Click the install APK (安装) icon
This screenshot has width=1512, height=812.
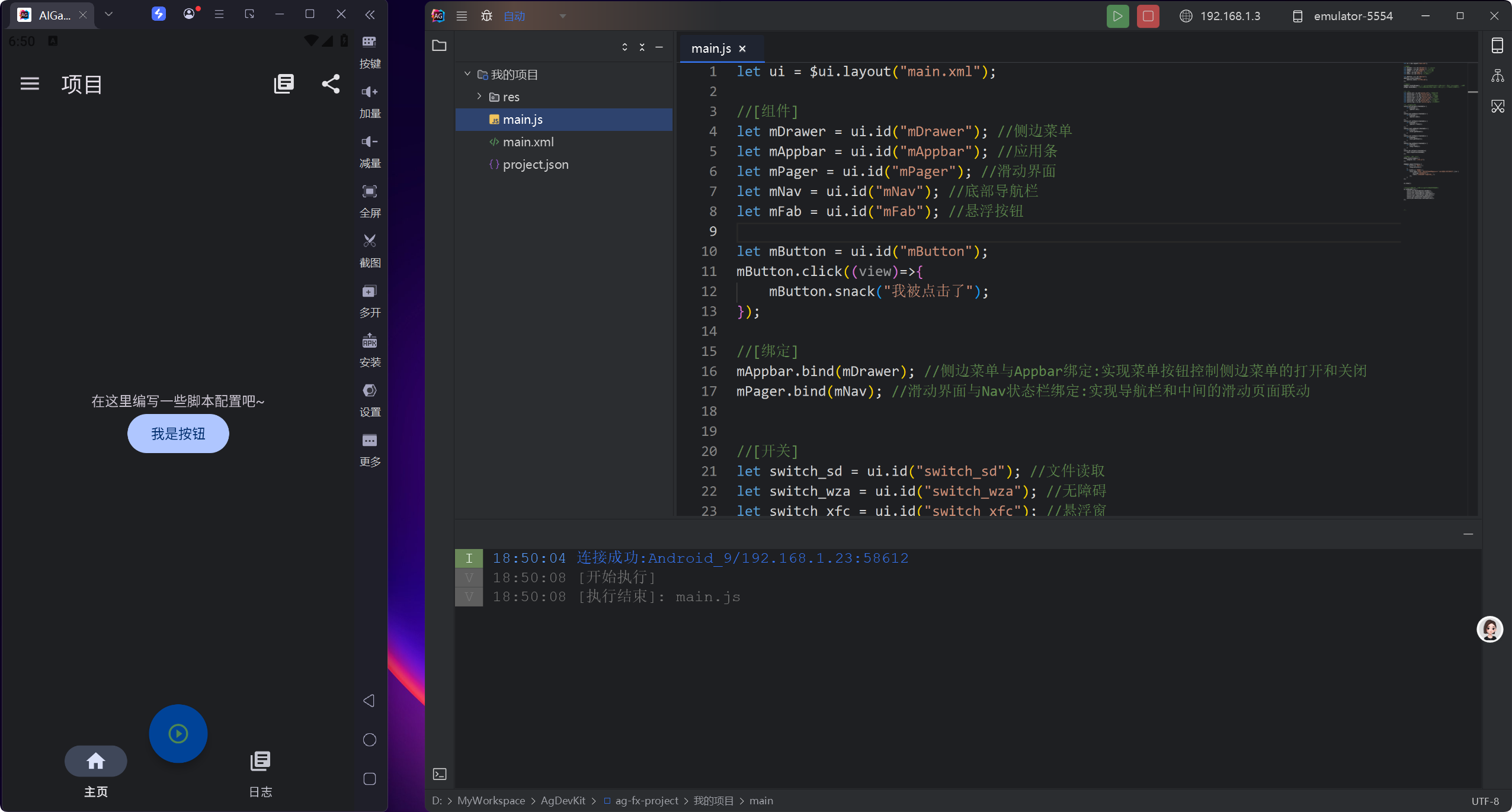pos(370,341)
